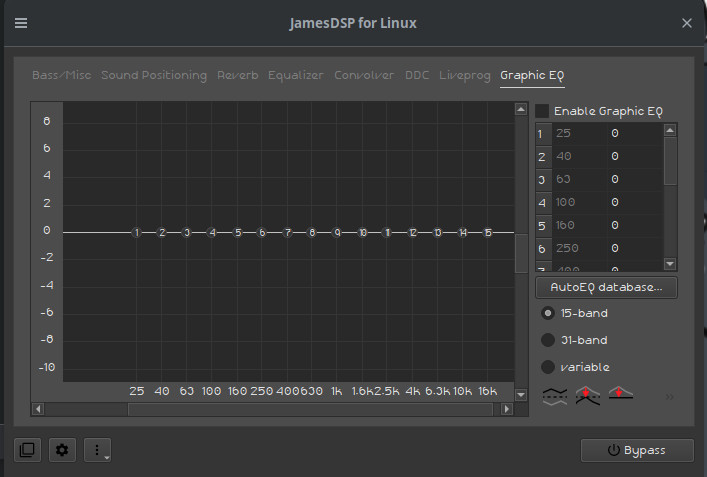The image size is (707, 477).
Task: Select the gain cell for the 40 Hz band
Action: (634, 156)
